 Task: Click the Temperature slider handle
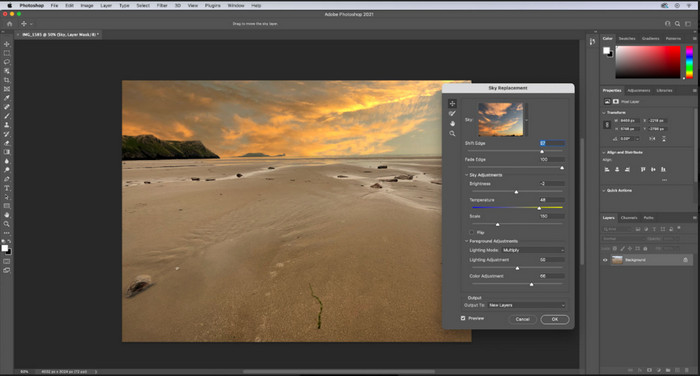[539, 208]
